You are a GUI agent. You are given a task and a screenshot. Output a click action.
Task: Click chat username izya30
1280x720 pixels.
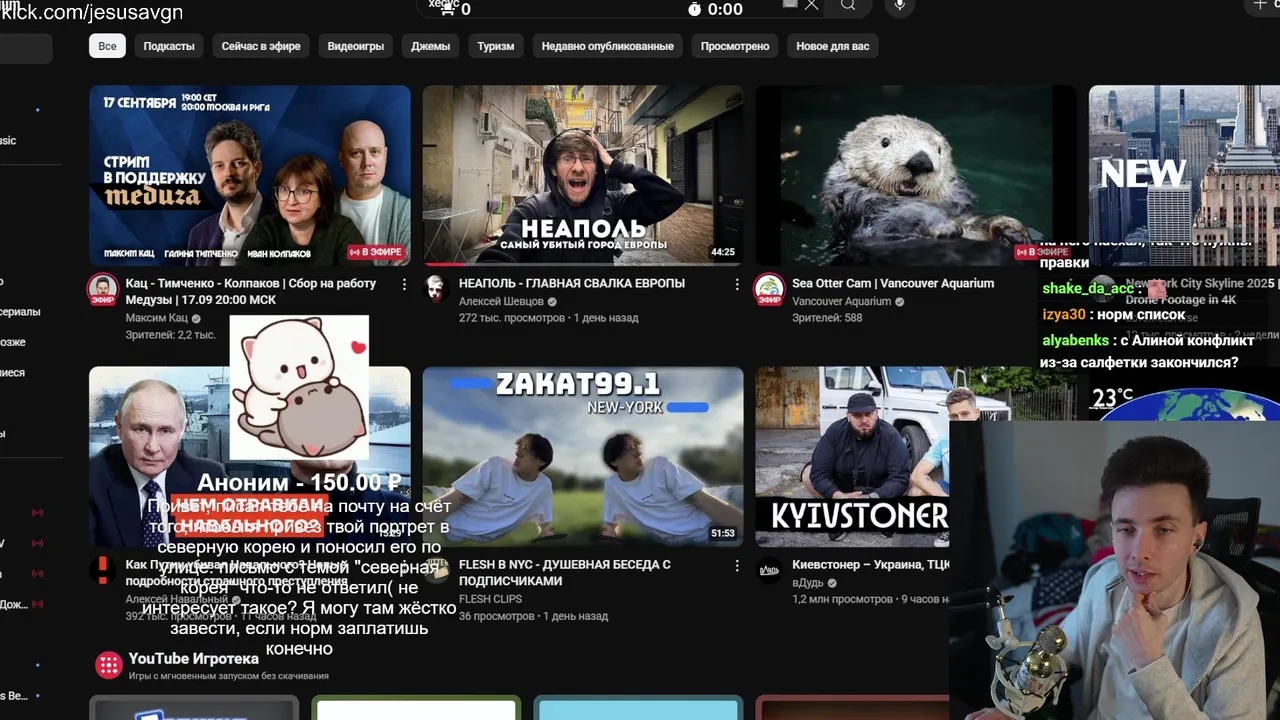[1063, 314]
